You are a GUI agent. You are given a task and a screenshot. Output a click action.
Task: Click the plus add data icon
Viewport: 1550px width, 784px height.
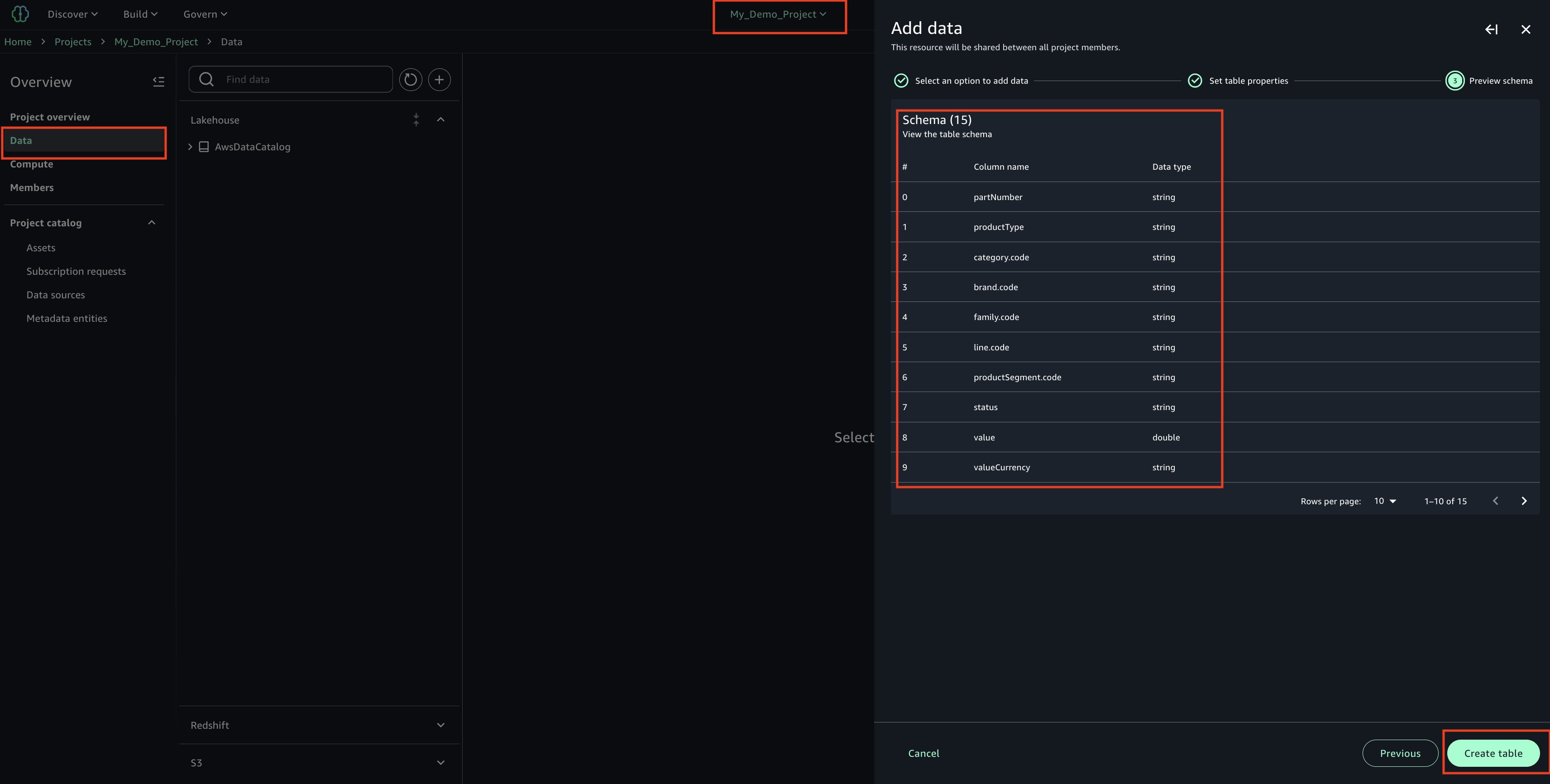(439, 79)
